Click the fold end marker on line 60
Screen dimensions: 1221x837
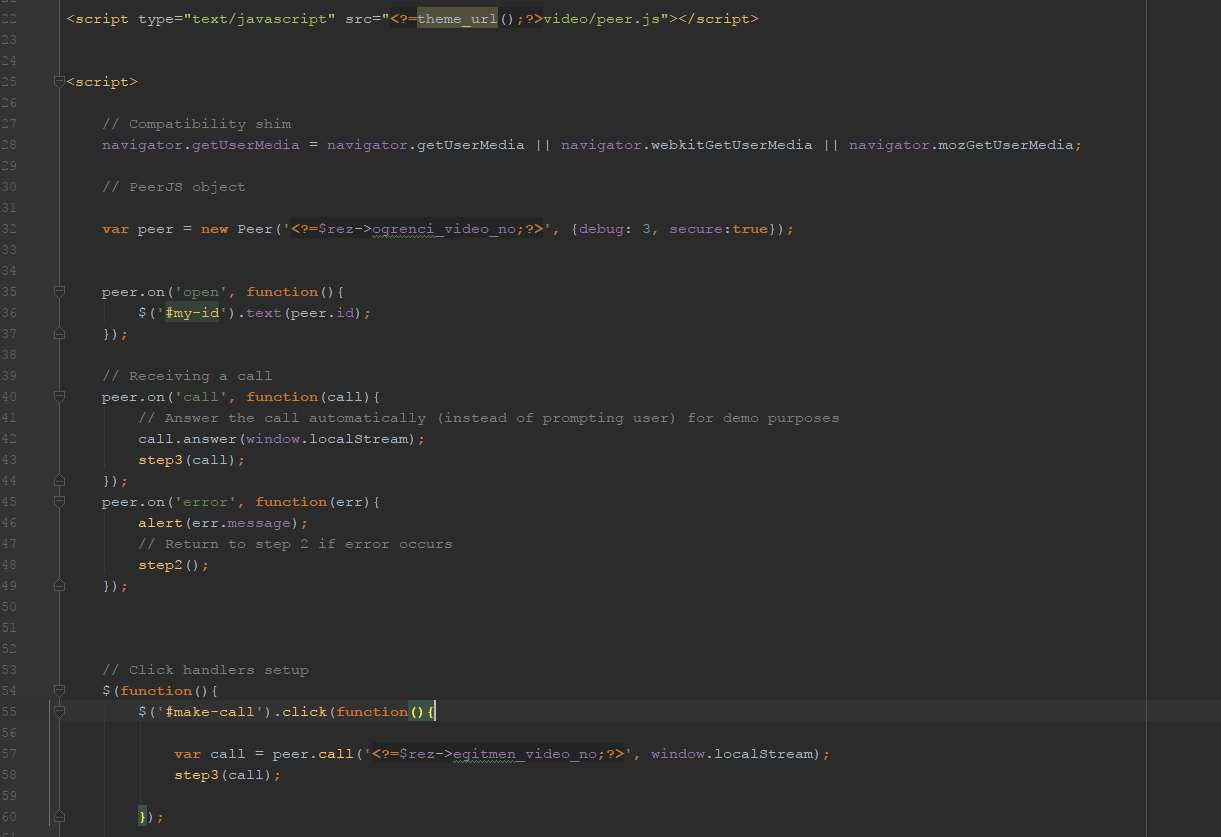coord(59,816)
